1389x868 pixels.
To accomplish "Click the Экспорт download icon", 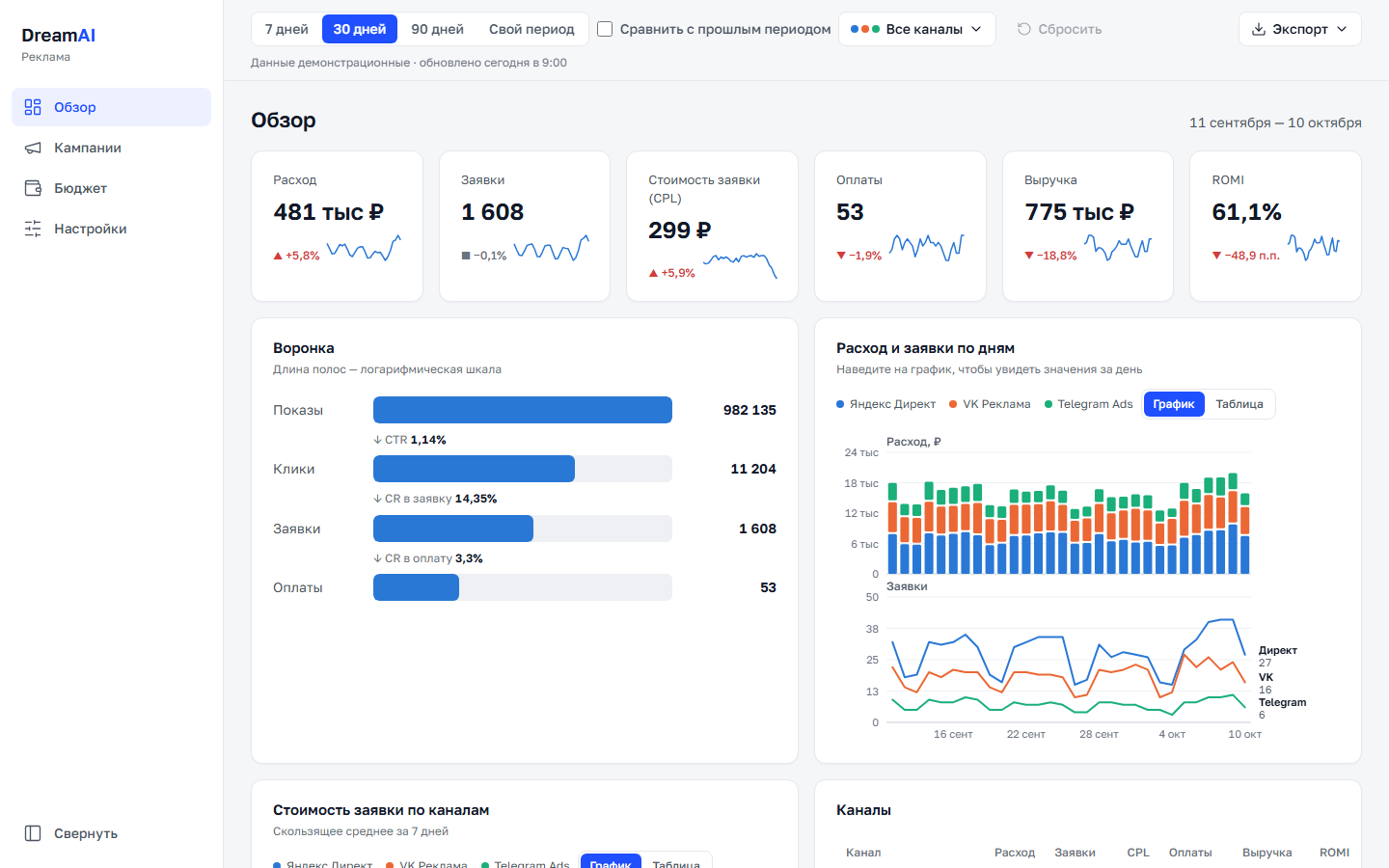I will click(x=1259, y=29).
